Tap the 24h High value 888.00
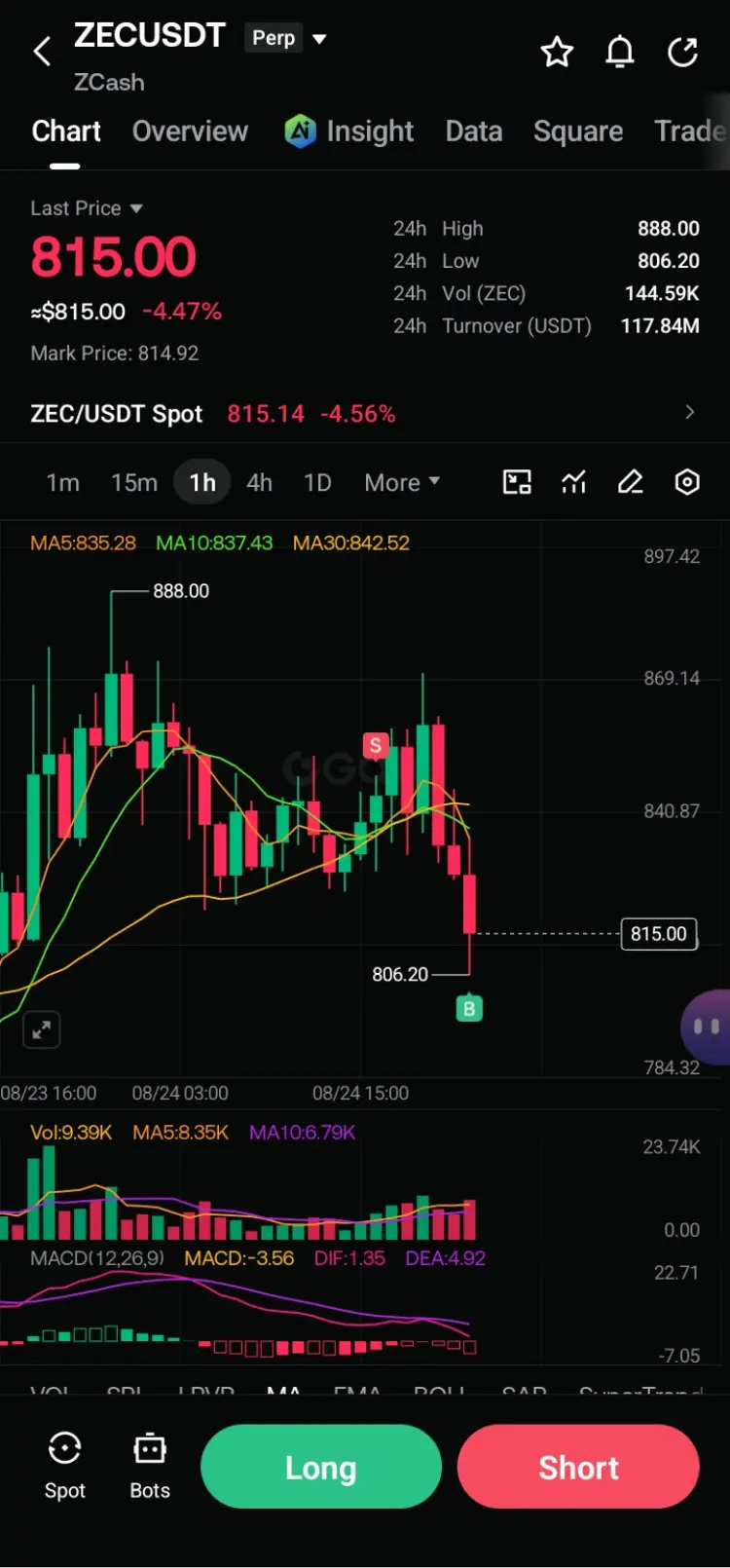Viewport: 730px width, 1568px height. point(669,229)
